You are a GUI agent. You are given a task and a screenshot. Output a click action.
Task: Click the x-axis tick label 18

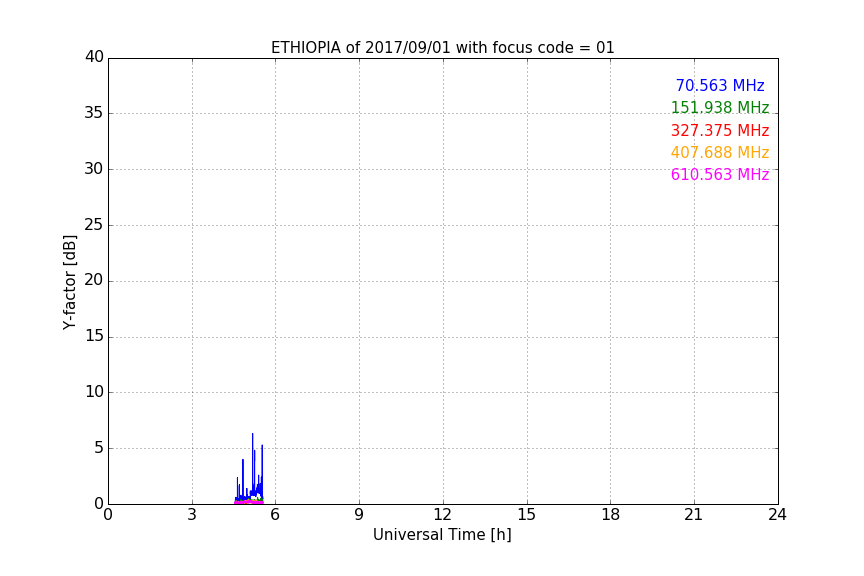pos(611,515)
